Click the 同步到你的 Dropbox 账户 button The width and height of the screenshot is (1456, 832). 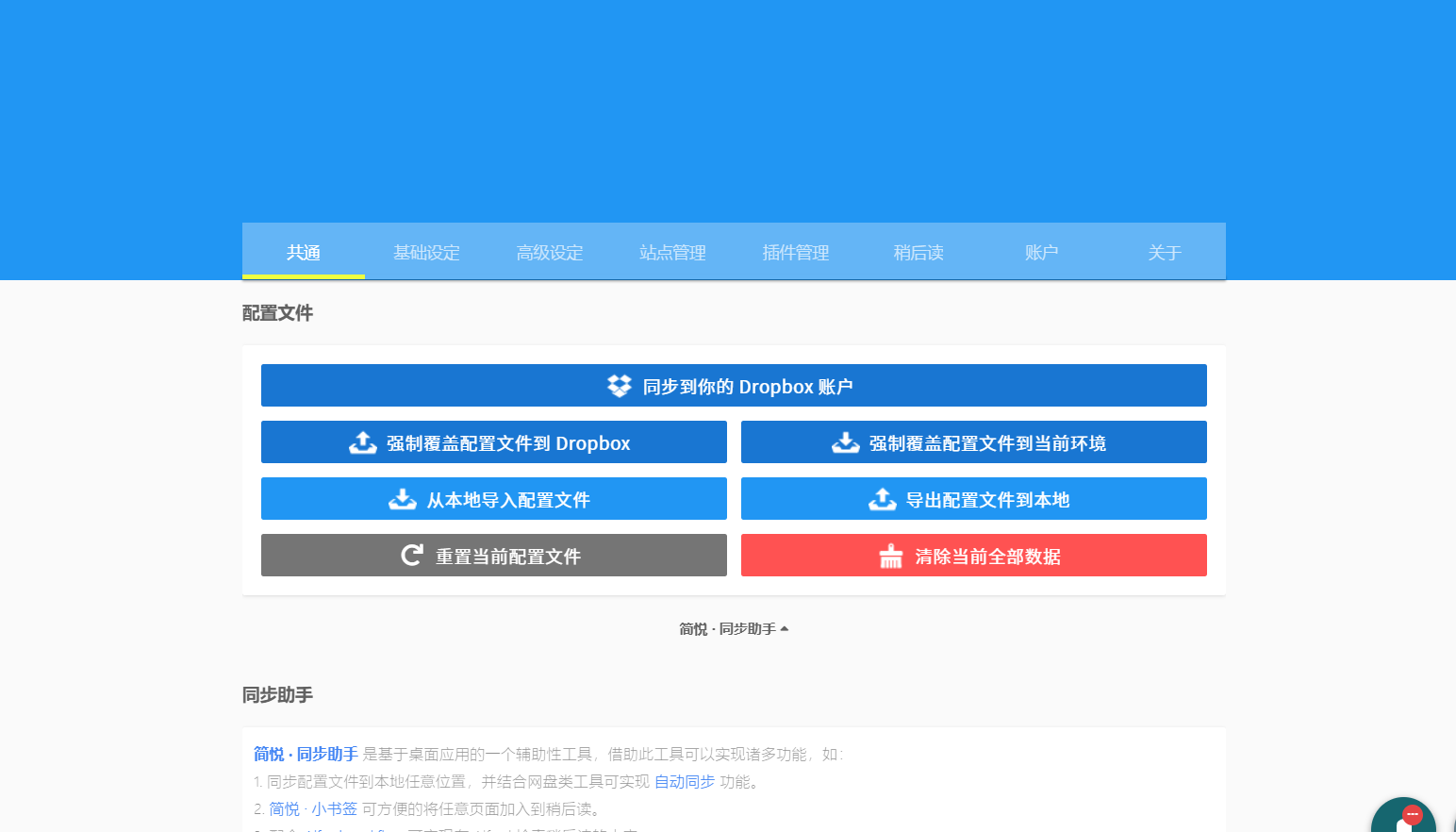coord(734,385)
